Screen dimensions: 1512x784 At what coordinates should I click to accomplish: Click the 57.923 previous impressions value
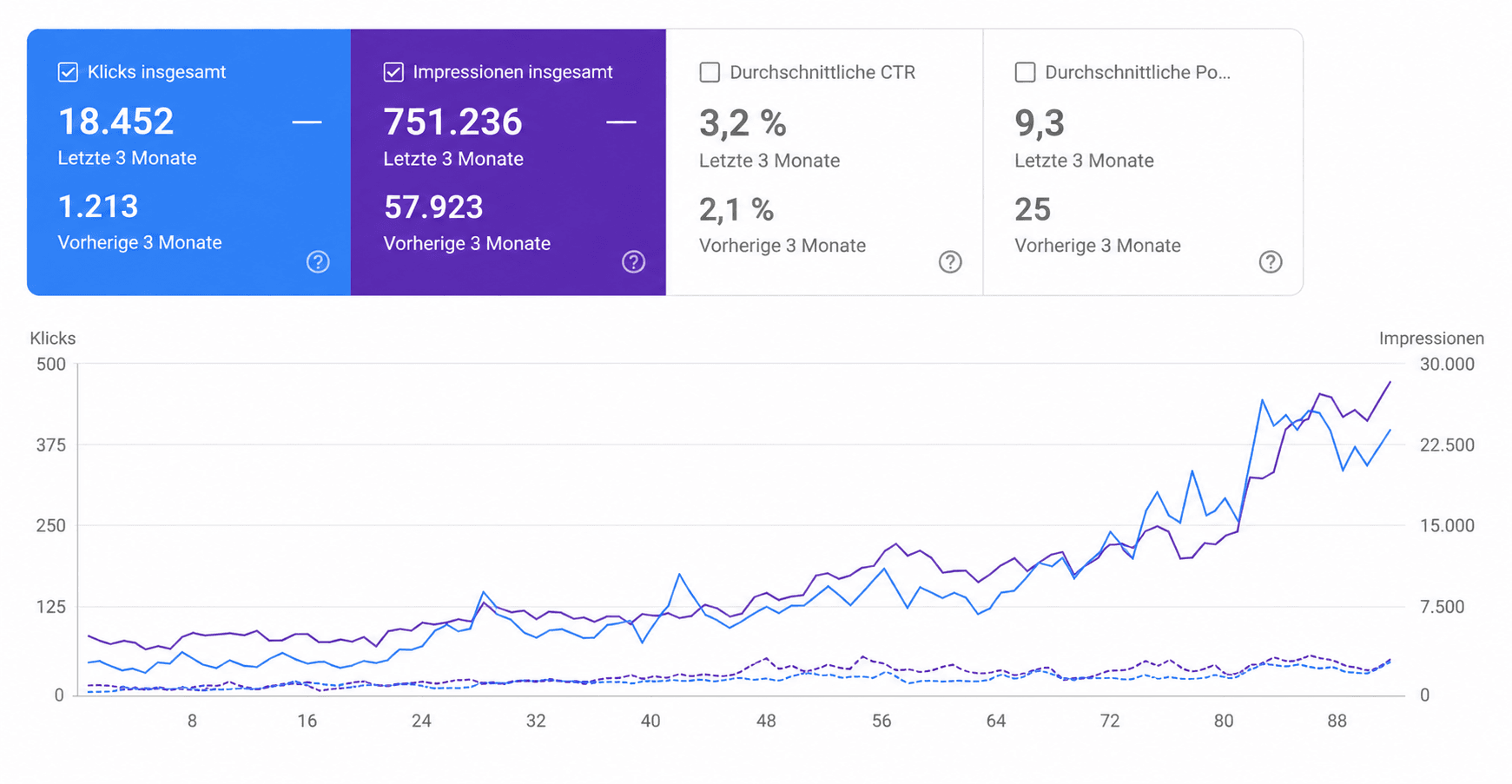coord(433,208)
